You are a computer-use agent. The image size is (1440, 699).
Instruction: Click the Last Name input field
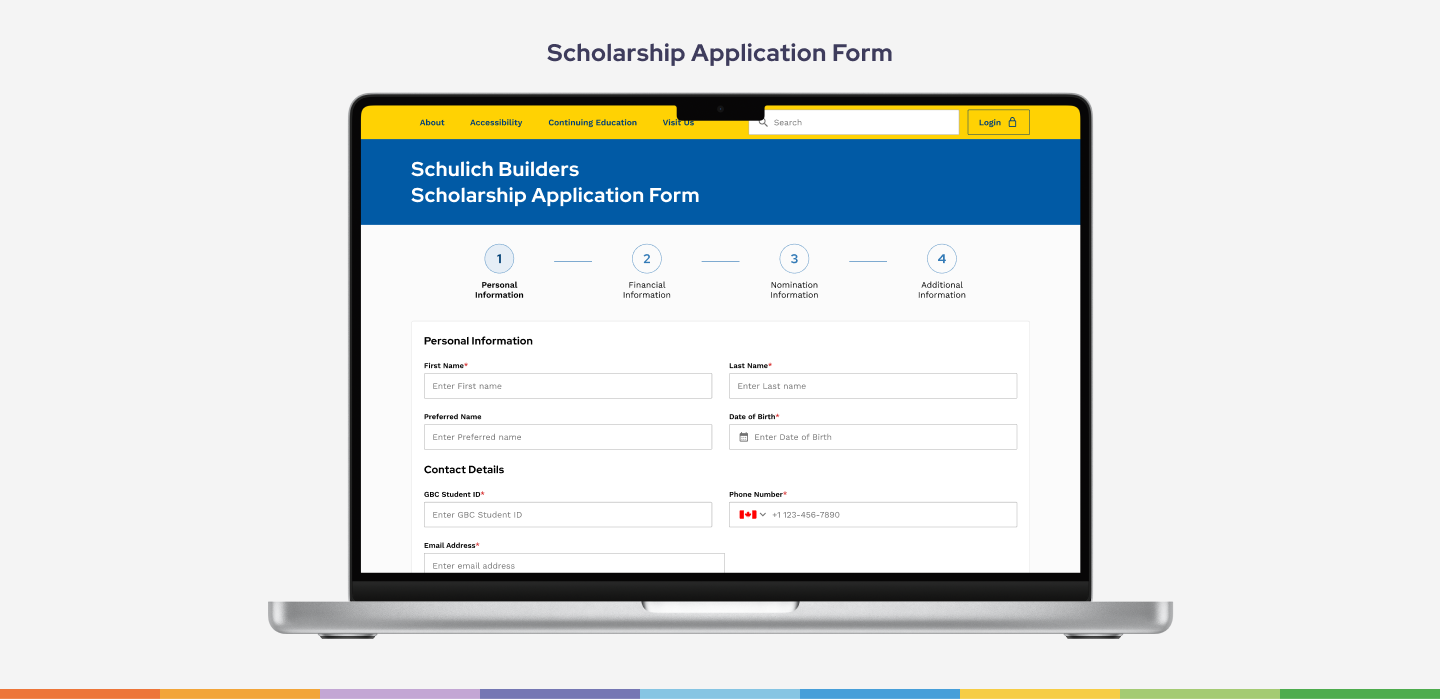pos(873,386)
